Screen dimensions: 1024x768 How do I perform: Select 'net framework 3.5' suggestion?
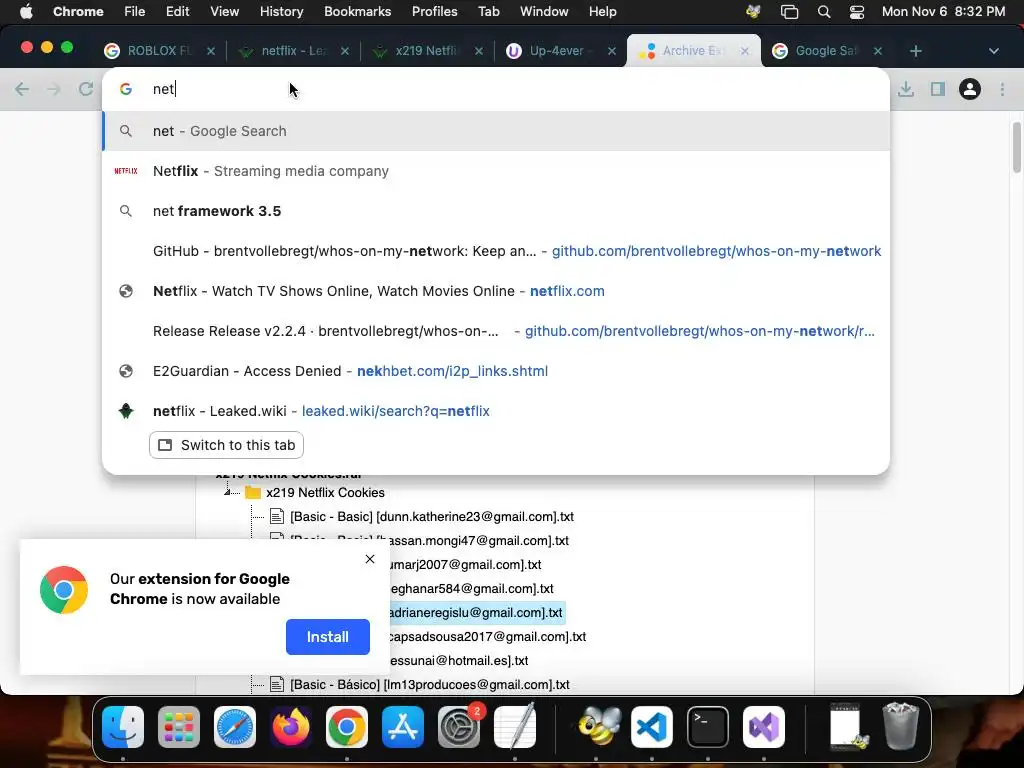pyautogui.click(x=496, y=211)
